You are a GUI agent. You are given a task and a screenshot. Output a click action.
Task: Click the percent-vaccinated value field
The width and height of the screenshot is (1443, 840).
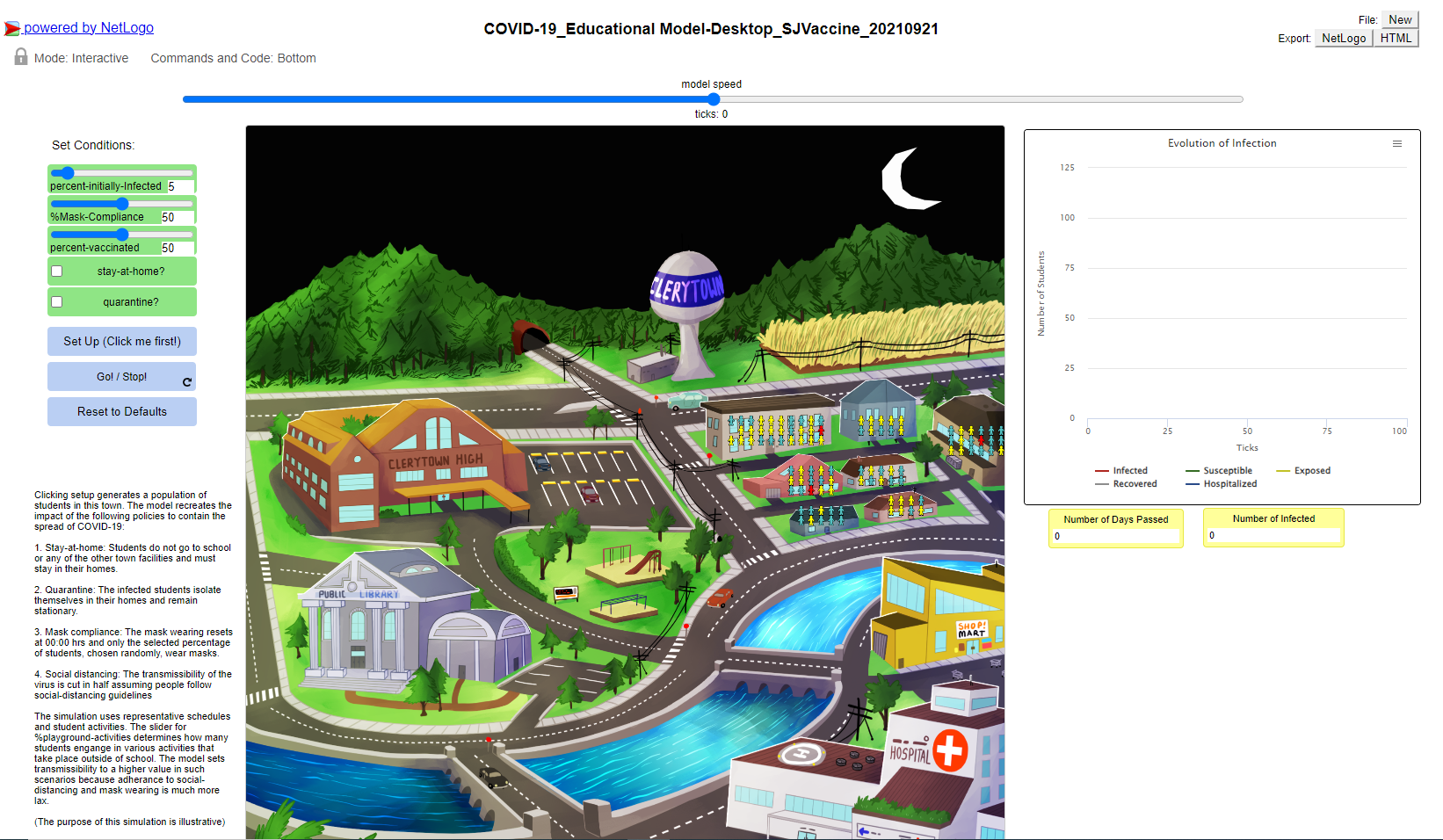tap(176, 248)
